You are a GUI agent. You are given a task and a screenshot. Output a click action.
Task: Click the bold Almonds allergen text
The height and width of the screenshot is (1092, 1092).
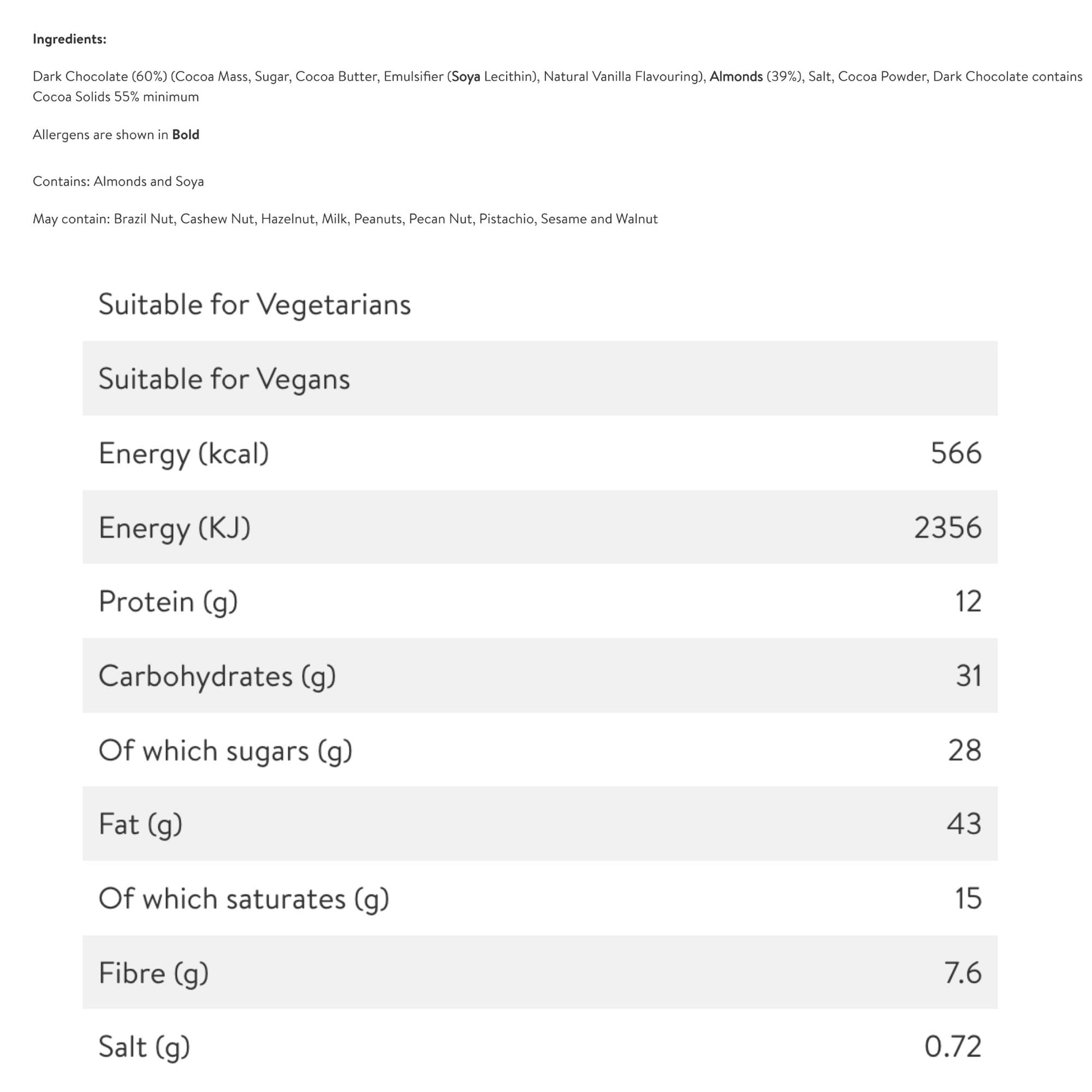coord(736,76)
